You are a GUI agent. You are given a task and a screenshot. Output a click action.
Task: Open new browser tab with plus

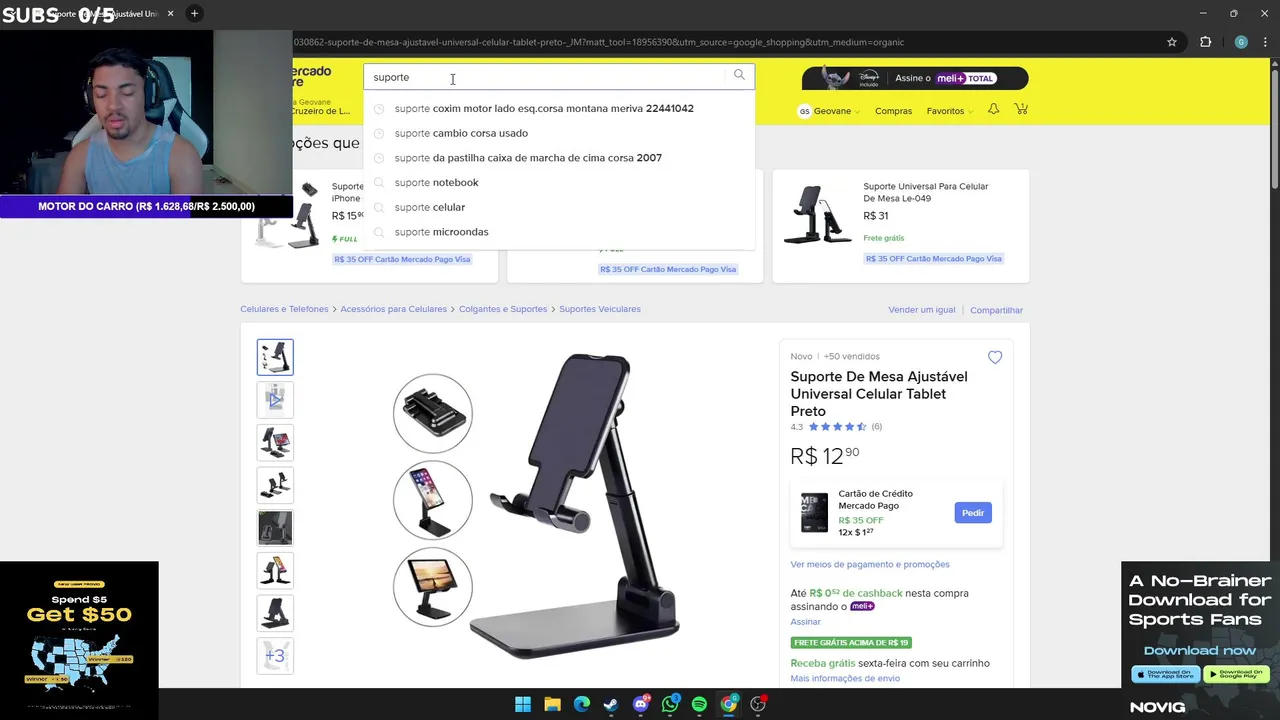(194, 13)
